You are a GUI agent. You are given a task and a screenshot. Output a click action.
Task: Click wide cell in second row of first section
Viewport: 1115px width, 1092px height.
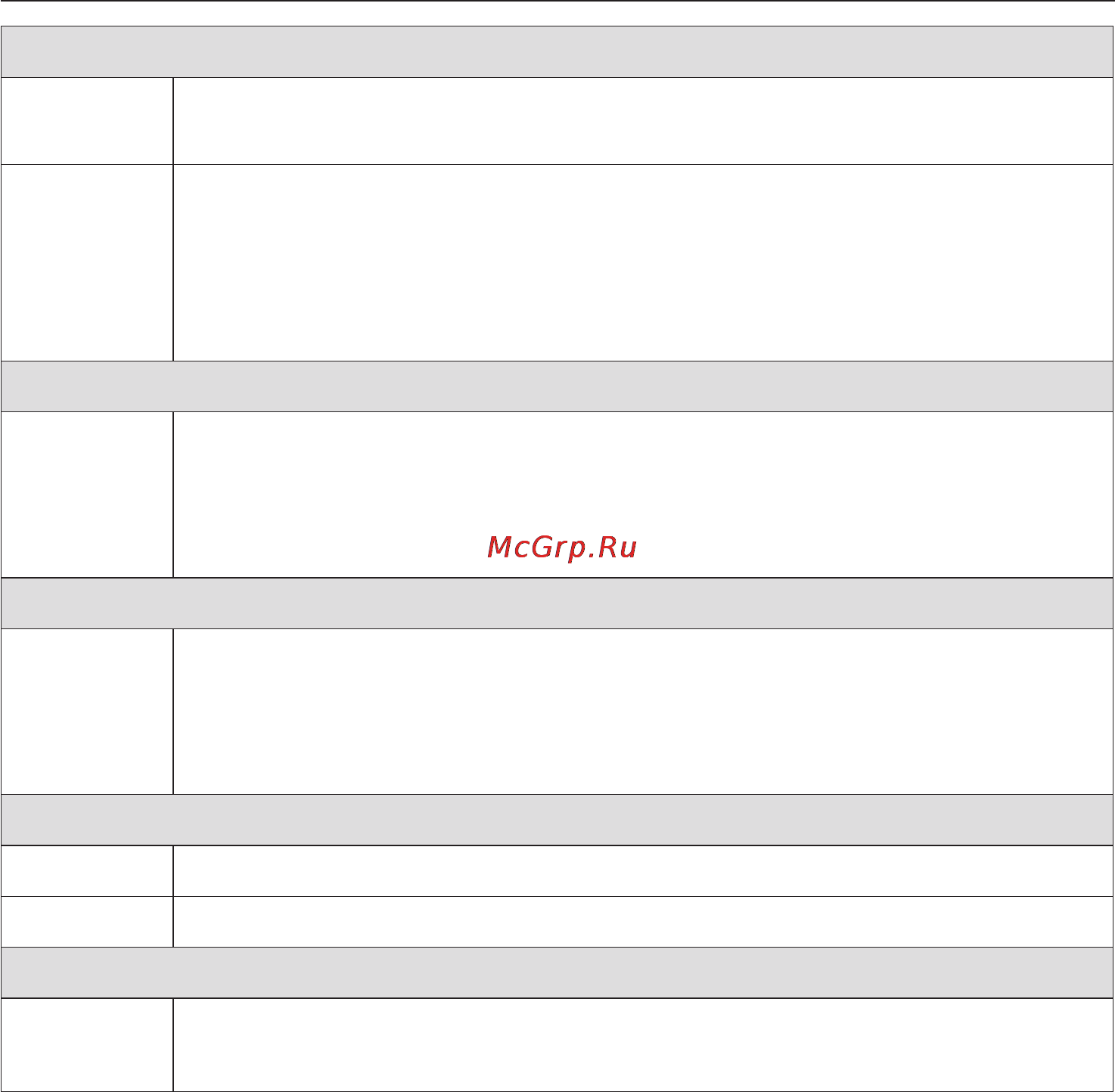(x=643, y=263)
